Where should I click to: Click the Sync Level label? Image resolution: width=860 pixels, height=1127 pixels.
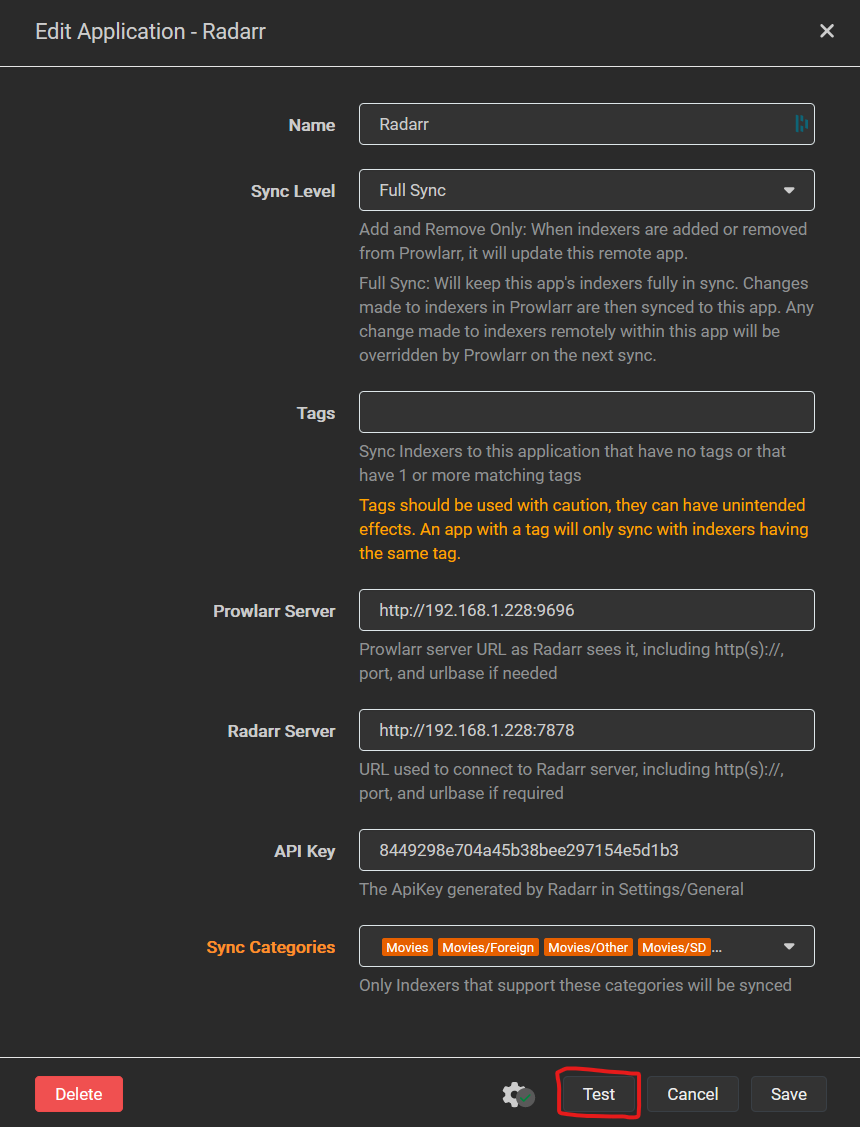click(x=293, y=191)
